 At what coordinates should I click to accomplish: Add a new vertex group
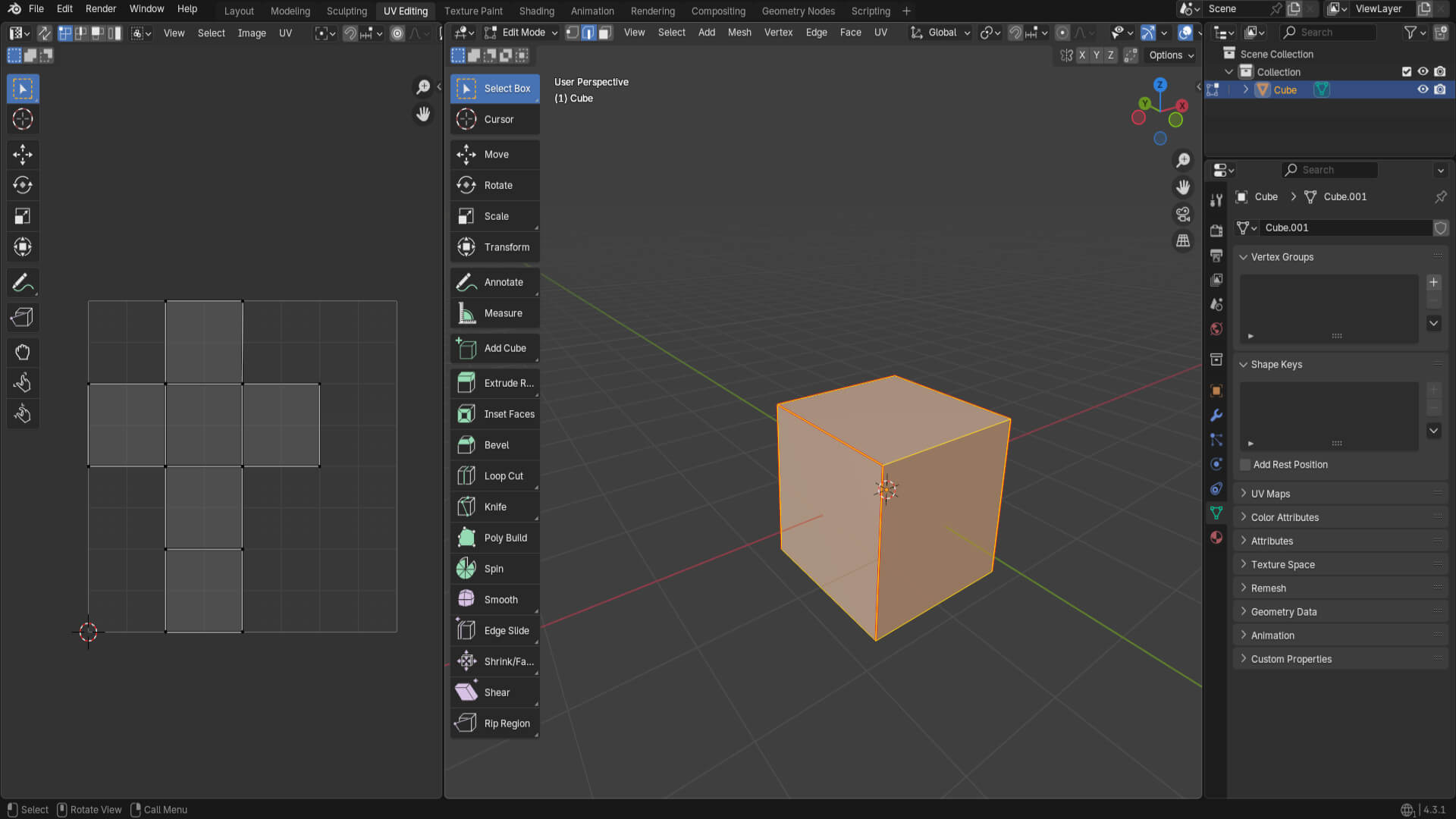point(1433,282)
